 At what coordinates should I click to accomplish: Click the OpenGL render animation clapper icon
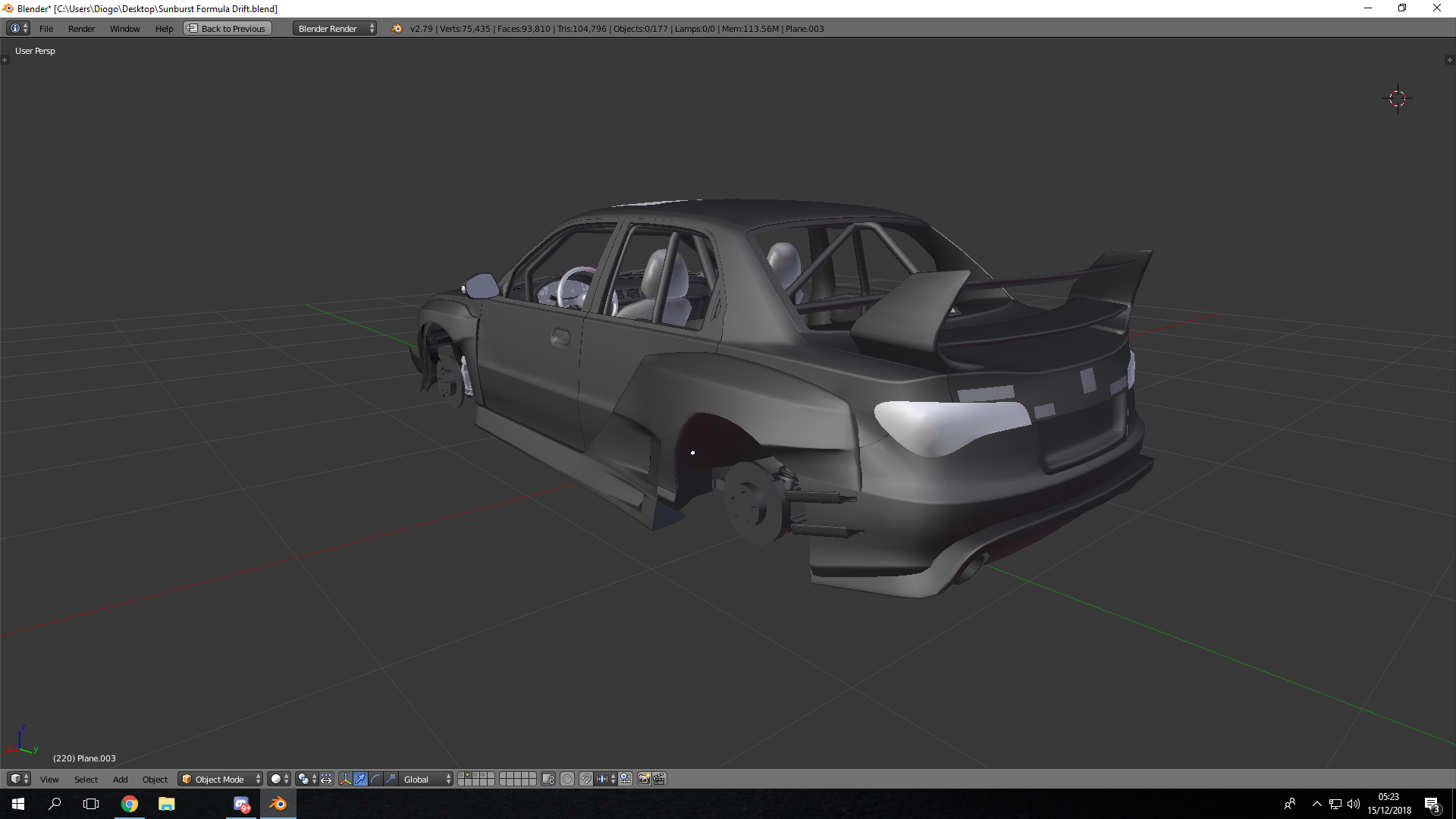pyautogui.click(x=659, y=779)
